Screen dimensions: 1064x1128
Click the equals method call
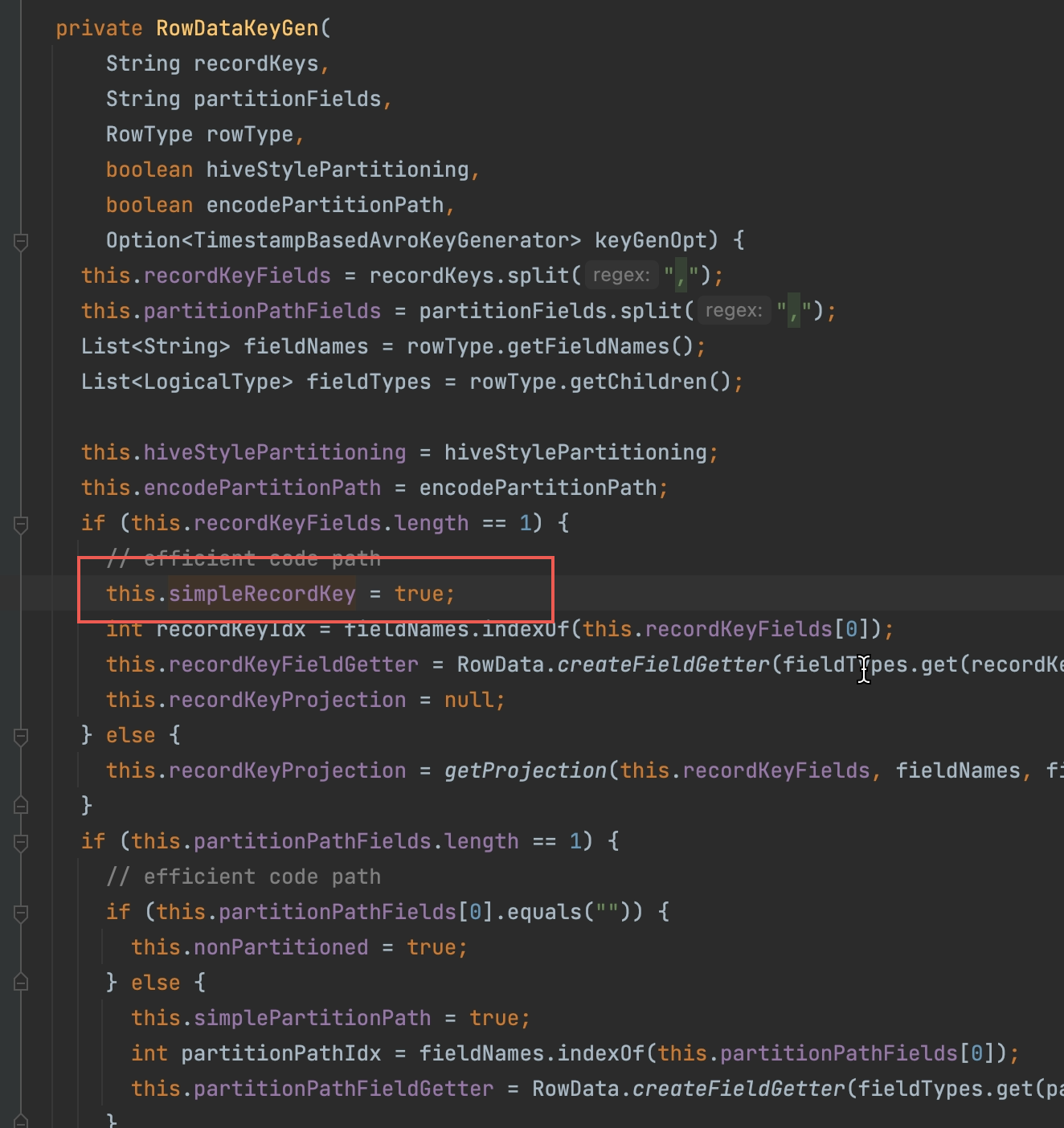tap(544, 912)
